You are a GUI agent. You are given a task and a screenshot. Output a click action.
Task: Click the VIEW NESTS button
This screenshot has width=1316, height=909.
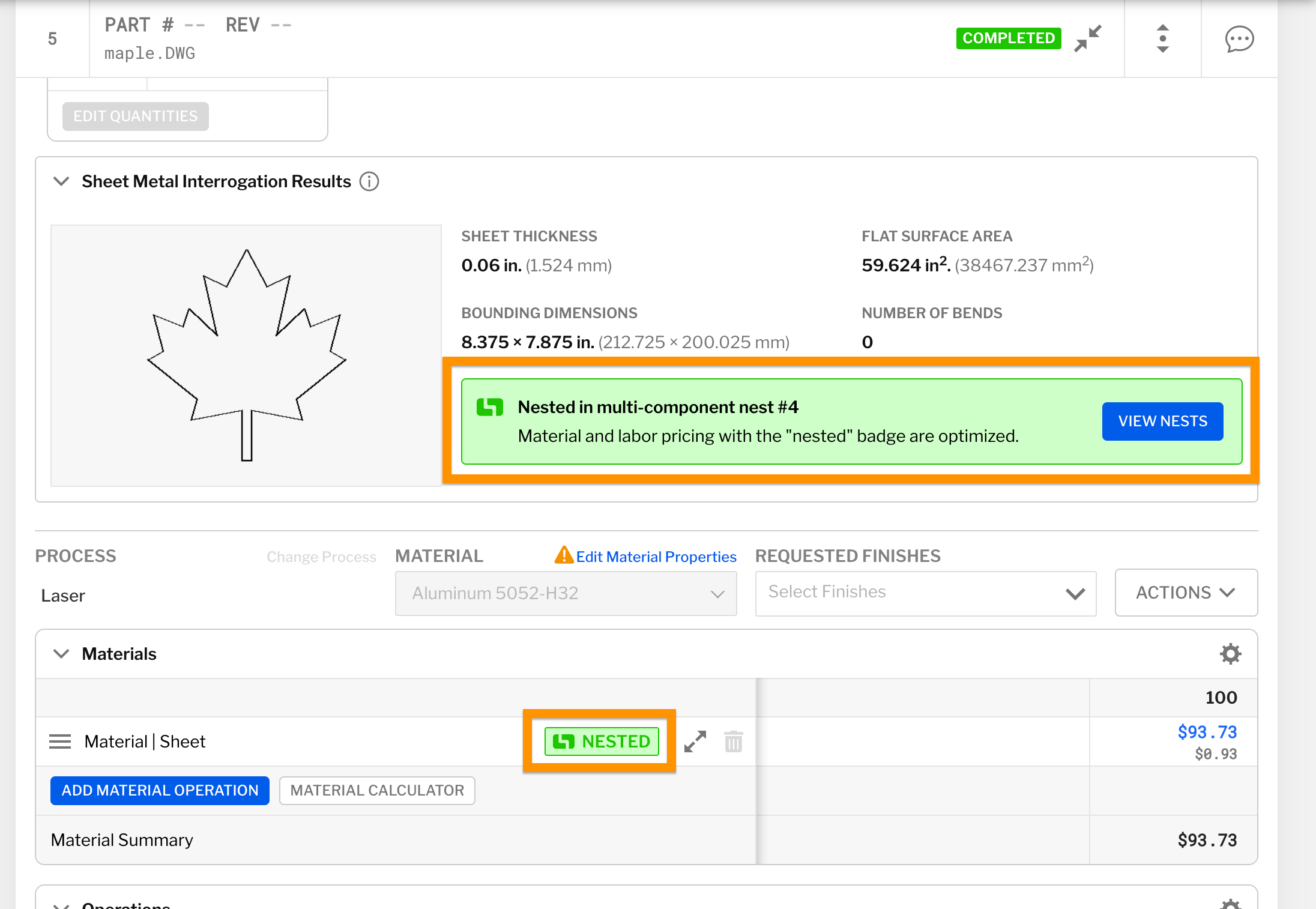point(1162,421)
